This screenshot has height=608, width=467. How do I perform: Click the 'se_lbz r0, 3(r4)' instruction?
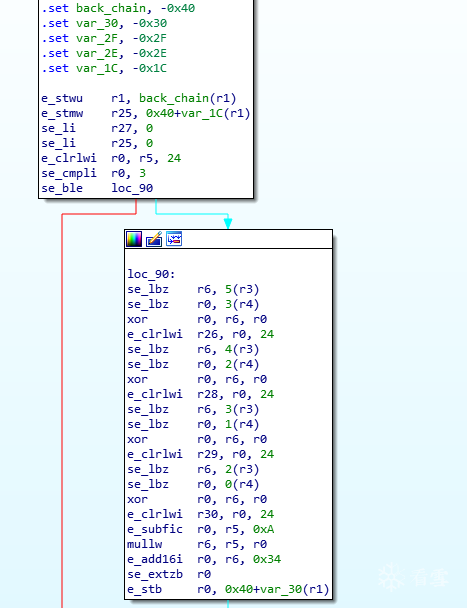193,304
